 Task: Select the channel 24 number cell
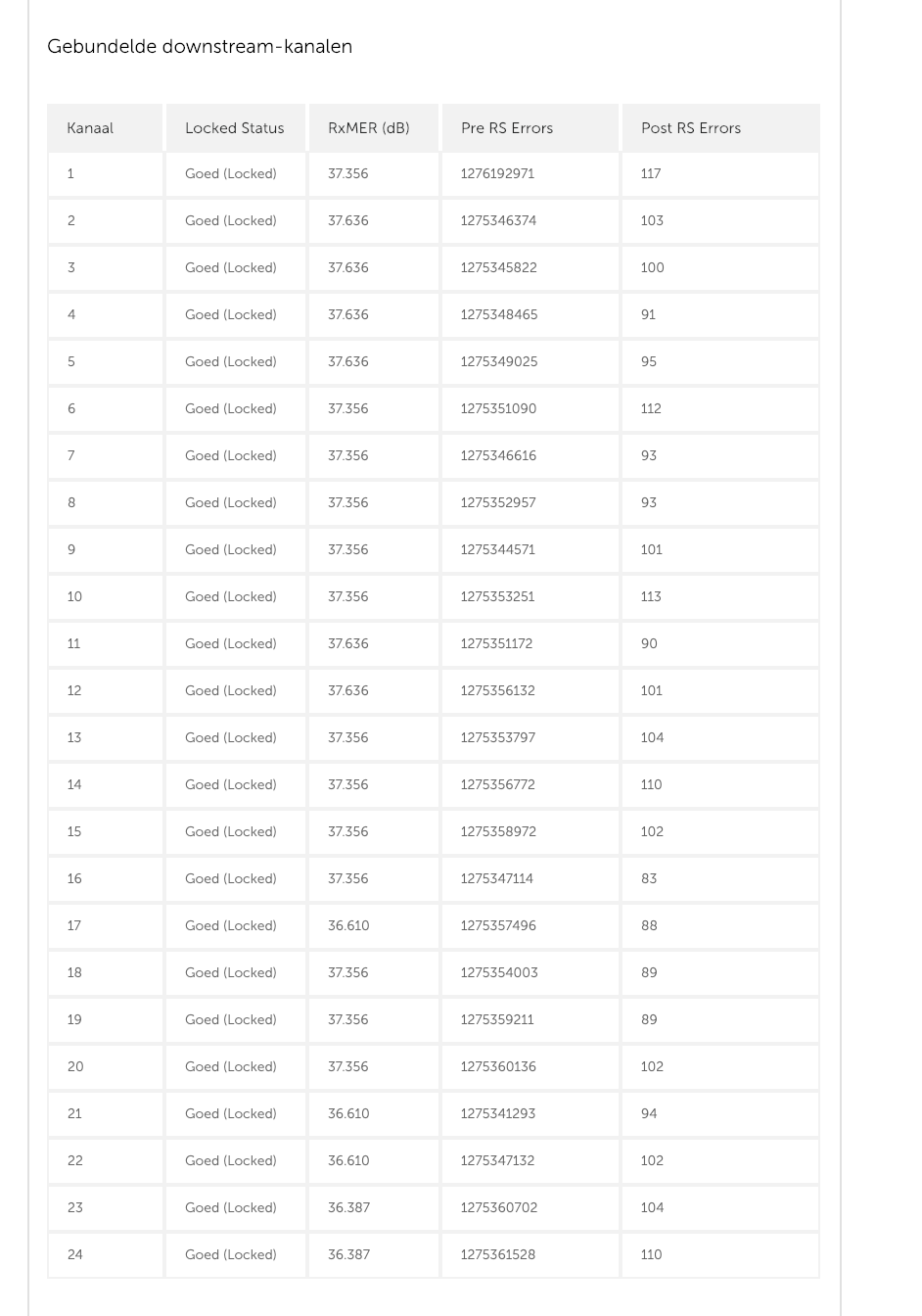pyautogui.click(x=75, y=1254)
